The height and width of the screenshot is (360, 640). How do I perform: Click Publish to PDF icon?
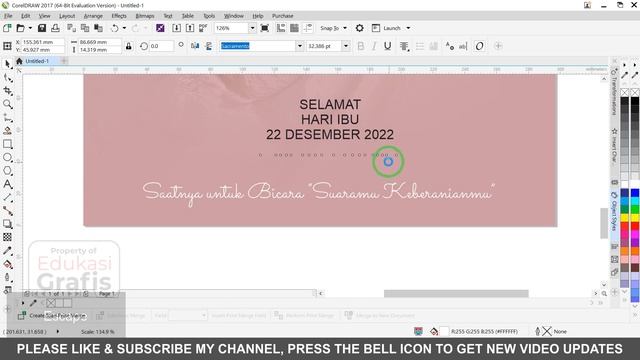click(203, 28)
